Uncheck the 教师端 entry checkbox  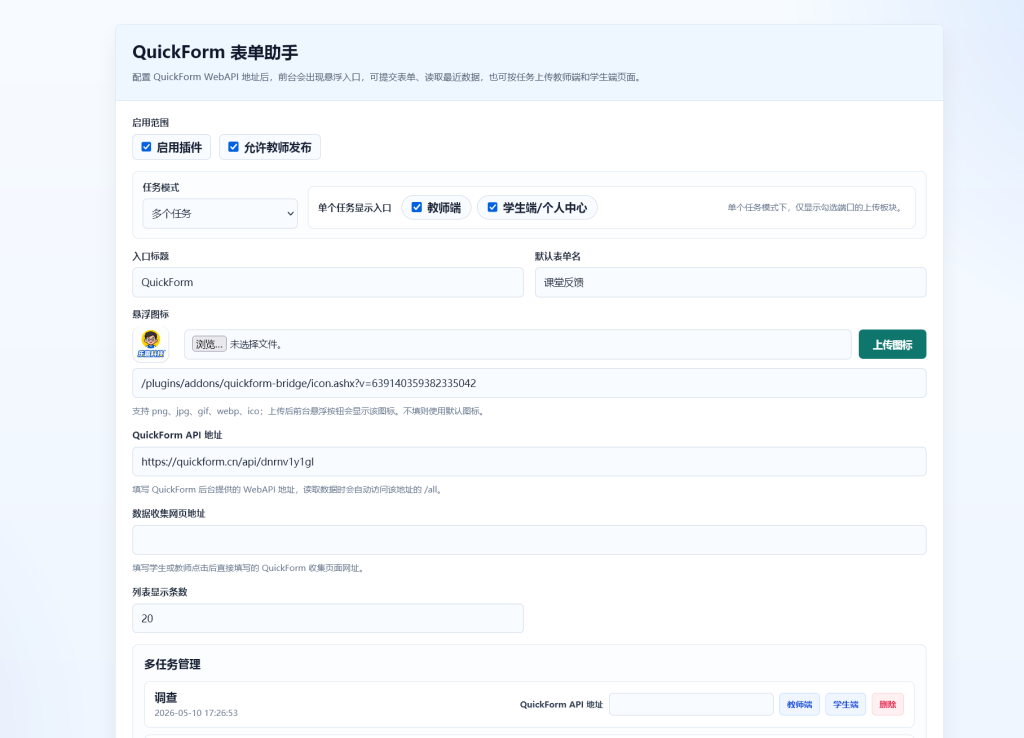coord(417,207)
